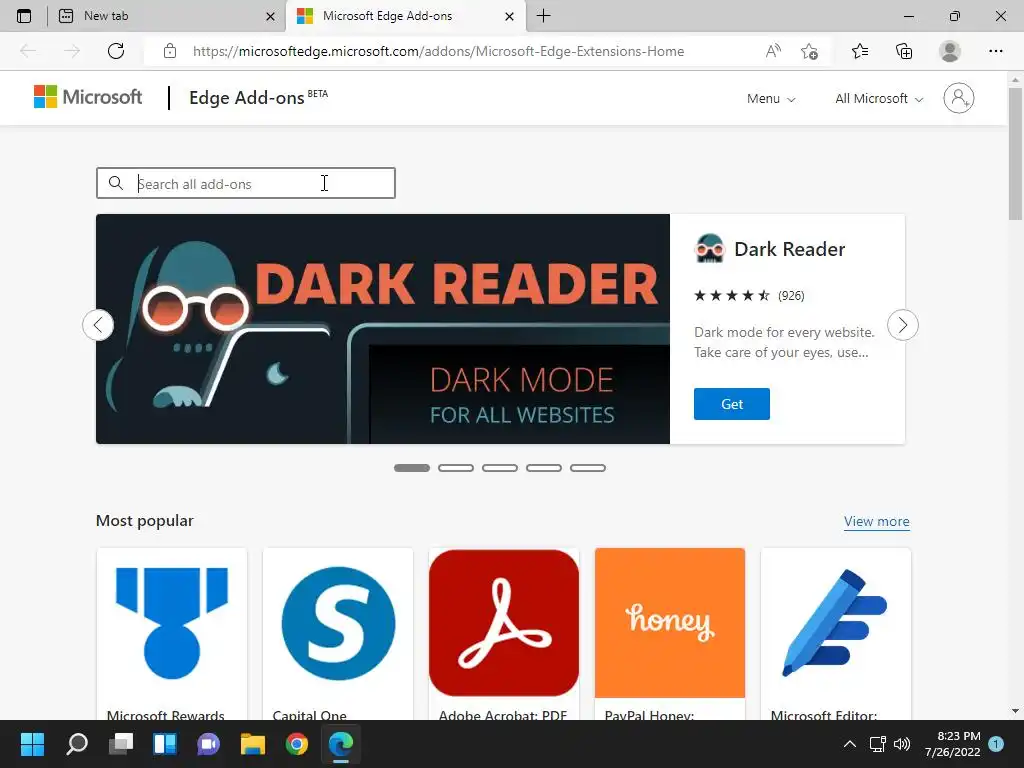Select the fourth carousel indicator
Screen dimensions: 1024x768
pos(544,468)
